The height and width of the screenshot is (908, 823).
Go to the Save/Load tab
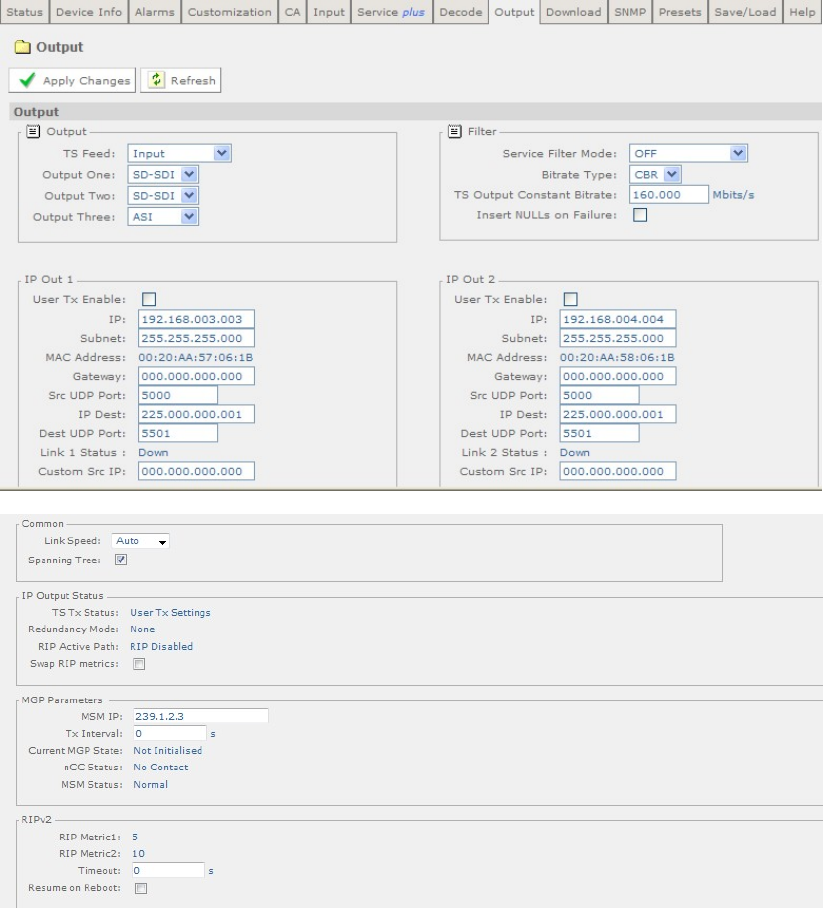click(746, 12)
